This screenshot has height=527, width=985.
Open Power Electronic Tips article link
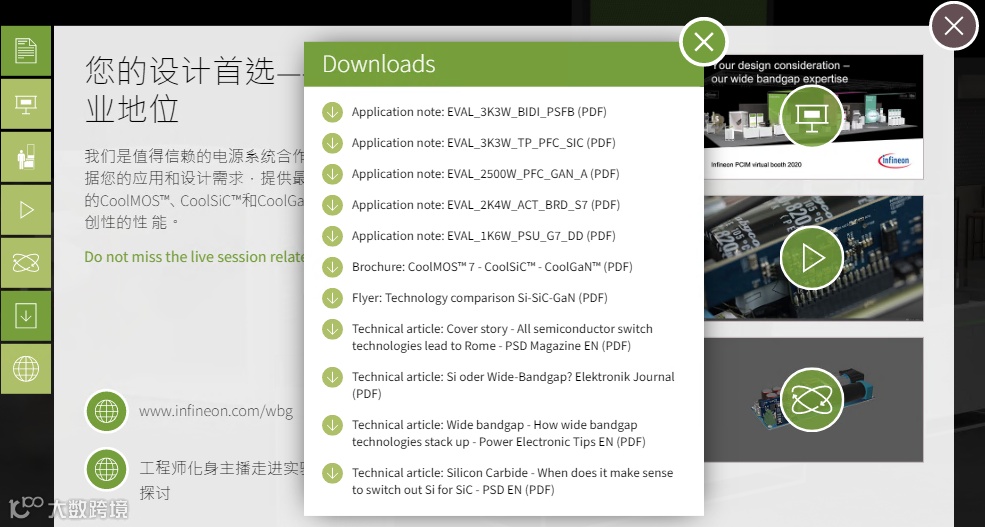[x=499, y=433]
